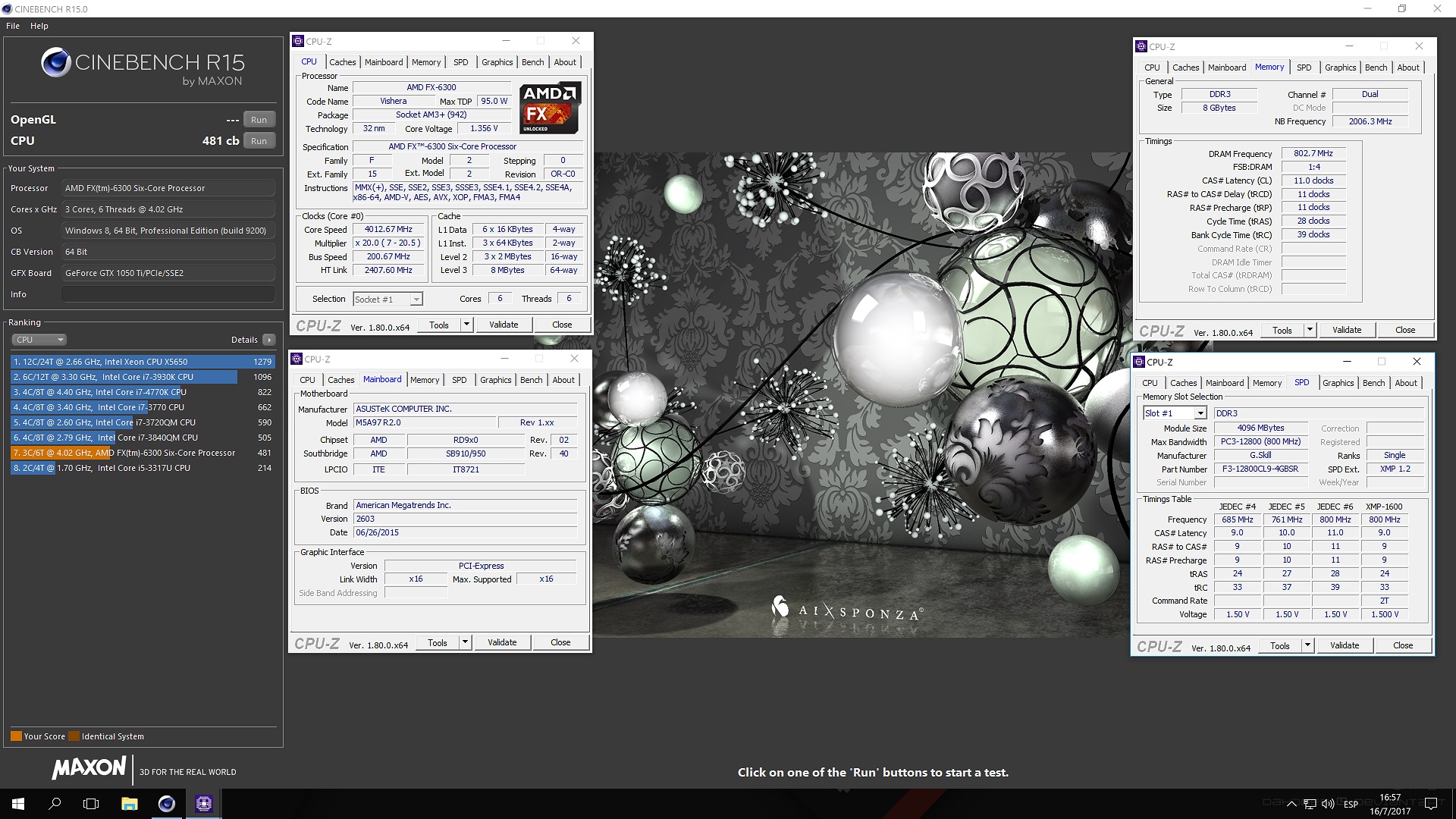This screenshot has width=1456, height=819.
Task: Click Validate in the CPU tab window
Action: [504, 325]
